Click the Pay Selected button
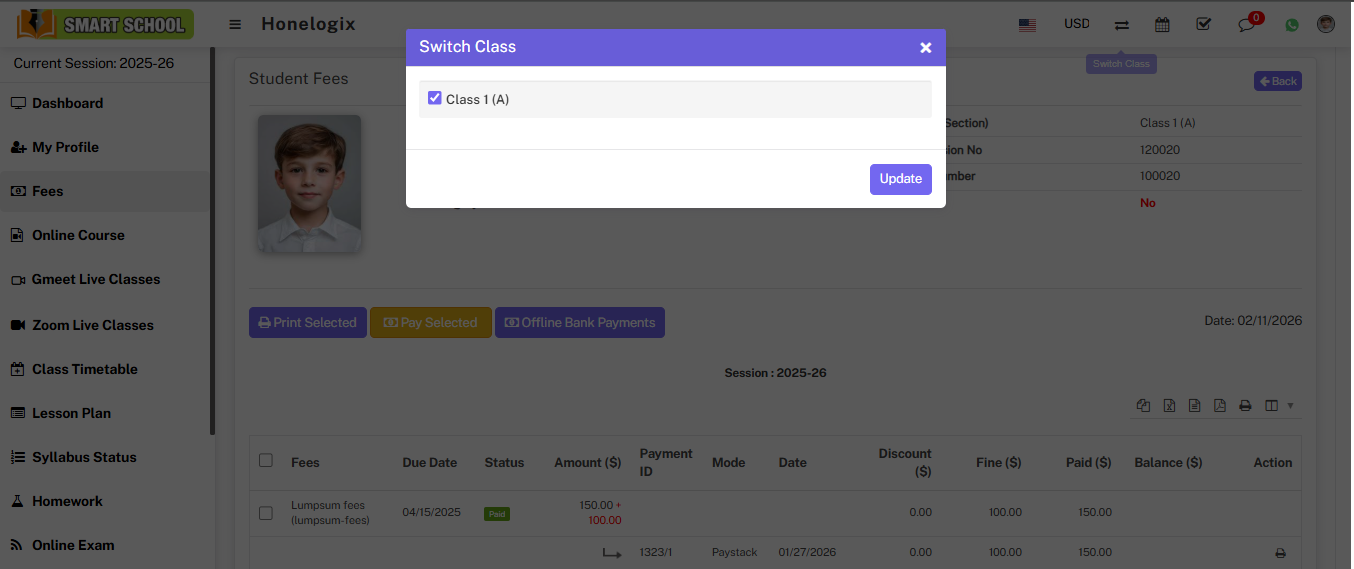 (431, 322)
